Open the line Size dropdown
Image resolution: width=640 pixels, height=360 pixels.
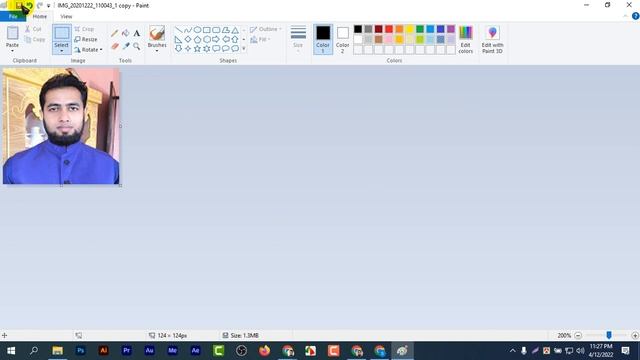(x=298, y=39)
